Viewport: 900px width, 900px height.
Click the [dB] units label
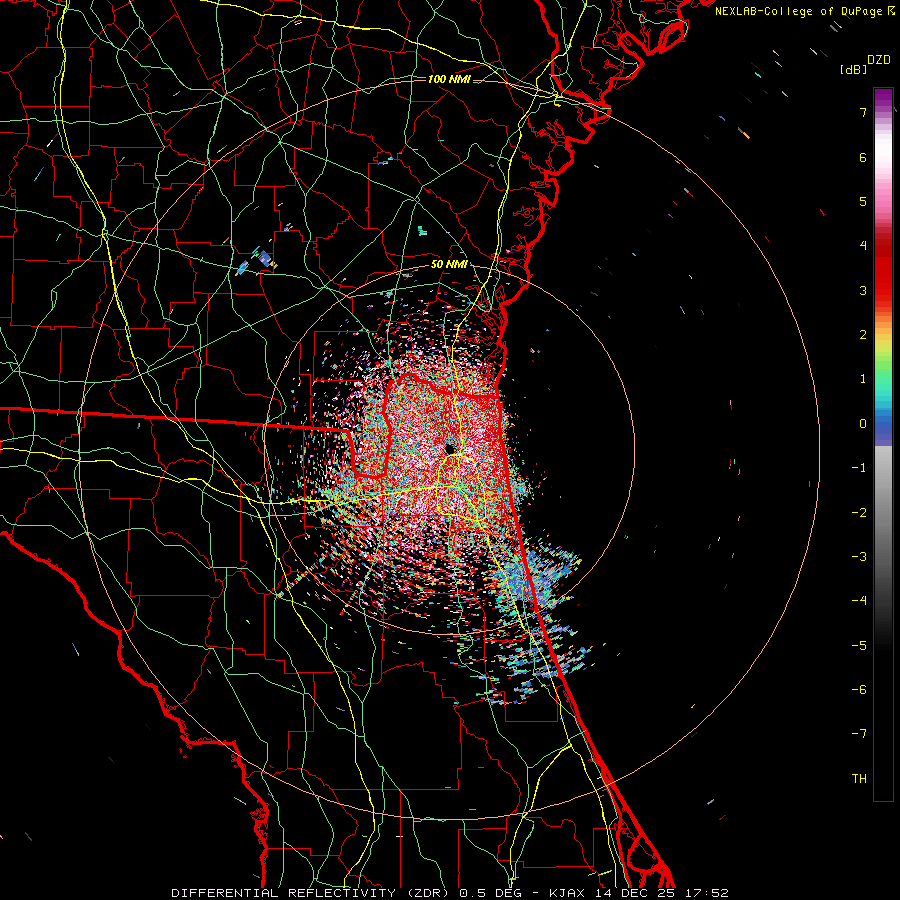(x=853, y=69)
